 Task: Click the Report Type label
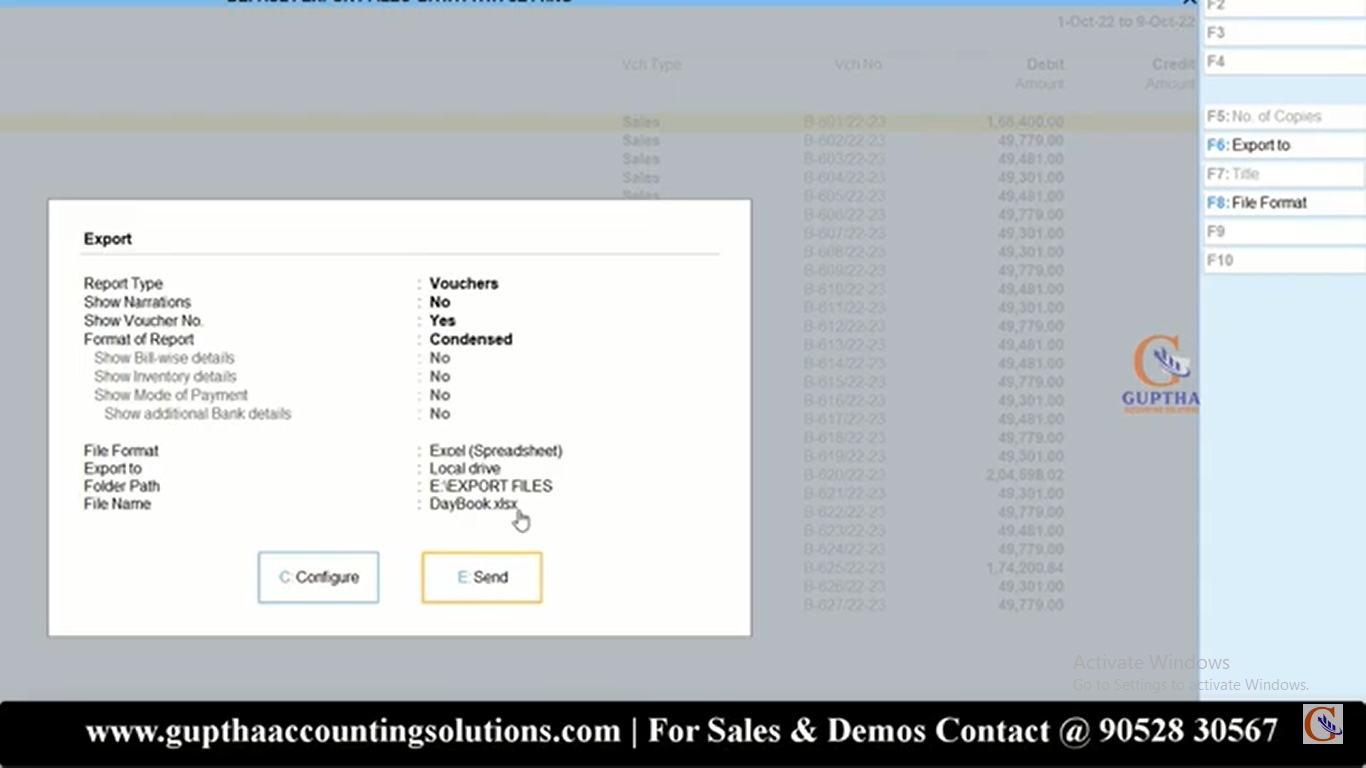point(123,284)
